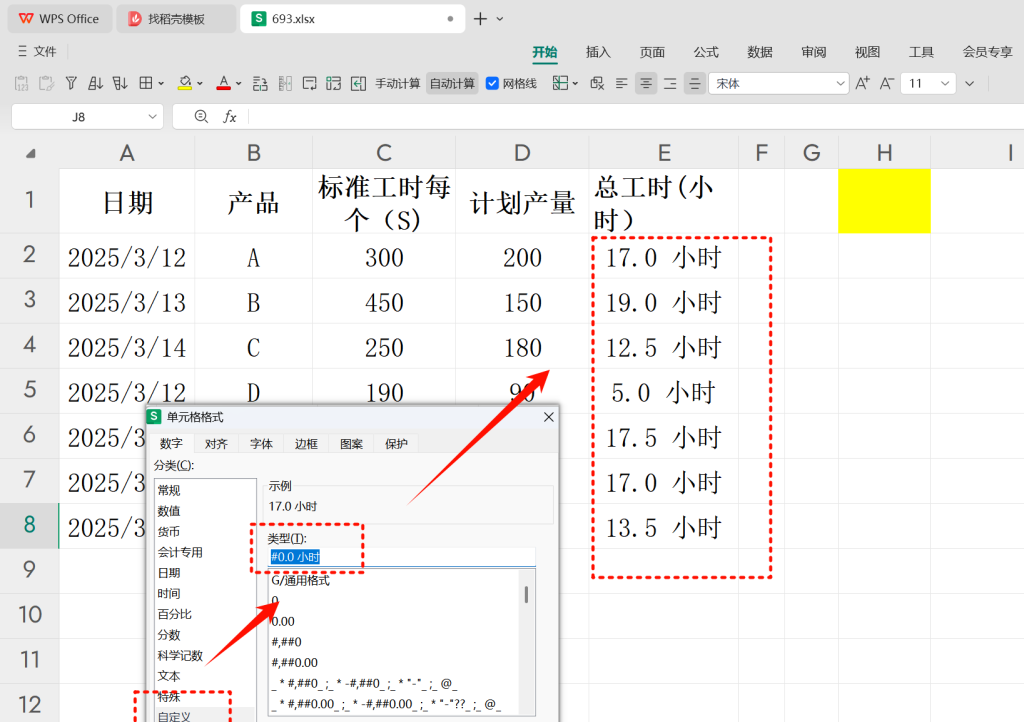Open the font color dropdown arrow
This screenshot has height=722, width=1024.
pos(238,84)
